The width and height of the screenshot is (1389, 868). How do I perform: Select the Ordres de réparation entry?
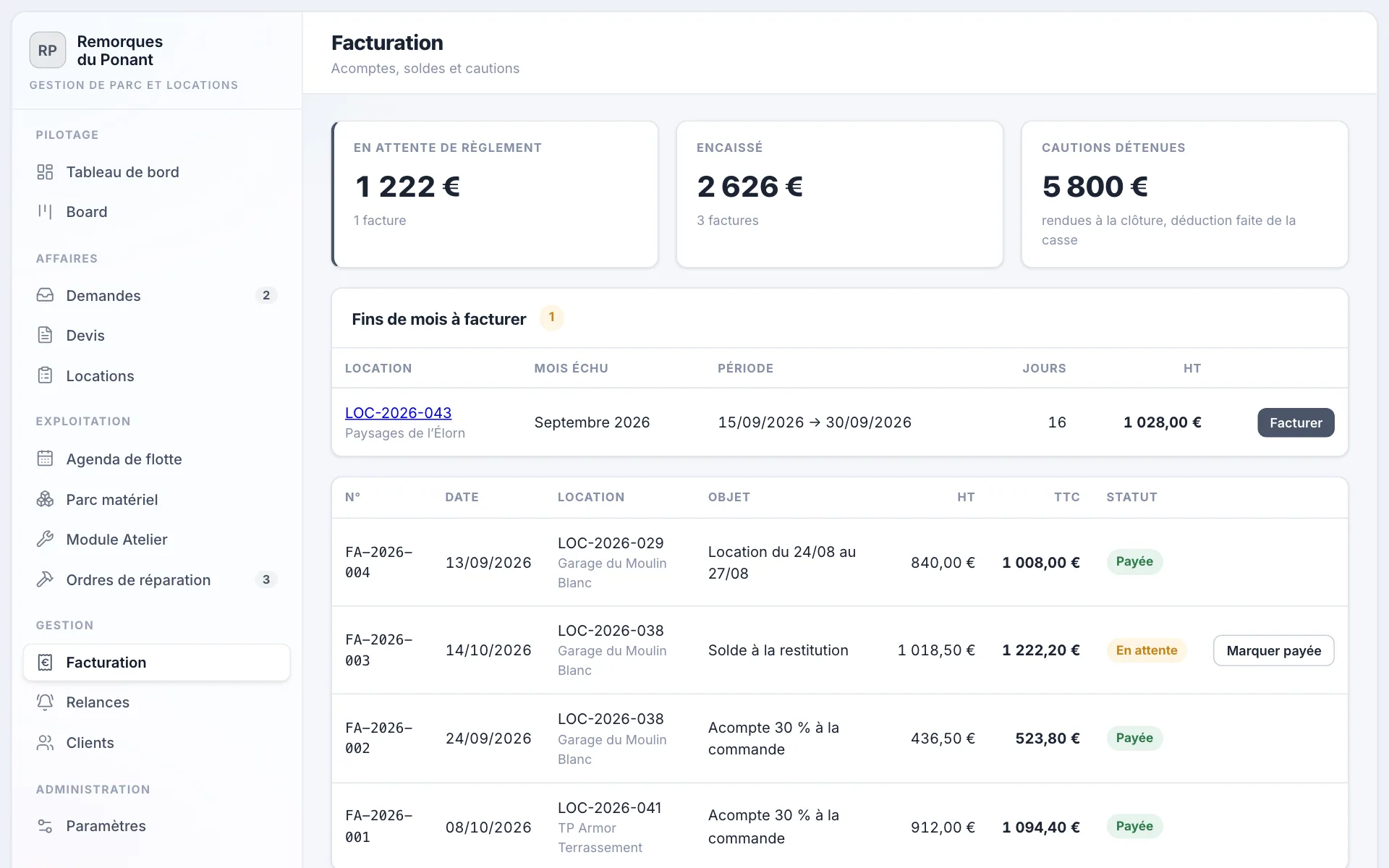tap(157, 579)
